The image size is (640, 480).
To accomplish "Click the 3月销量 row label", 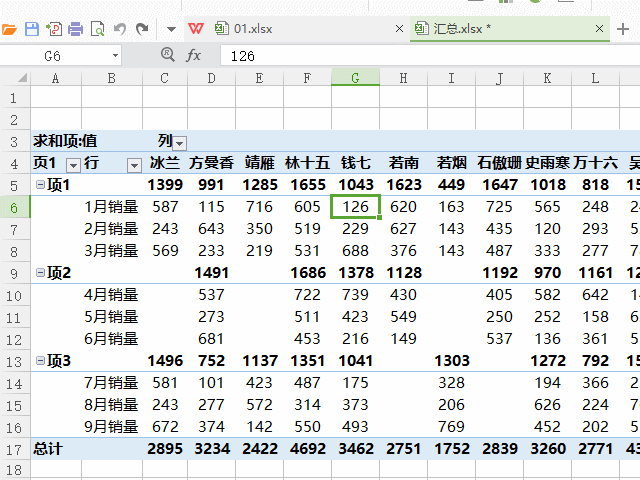I will [x=111, y=251].
